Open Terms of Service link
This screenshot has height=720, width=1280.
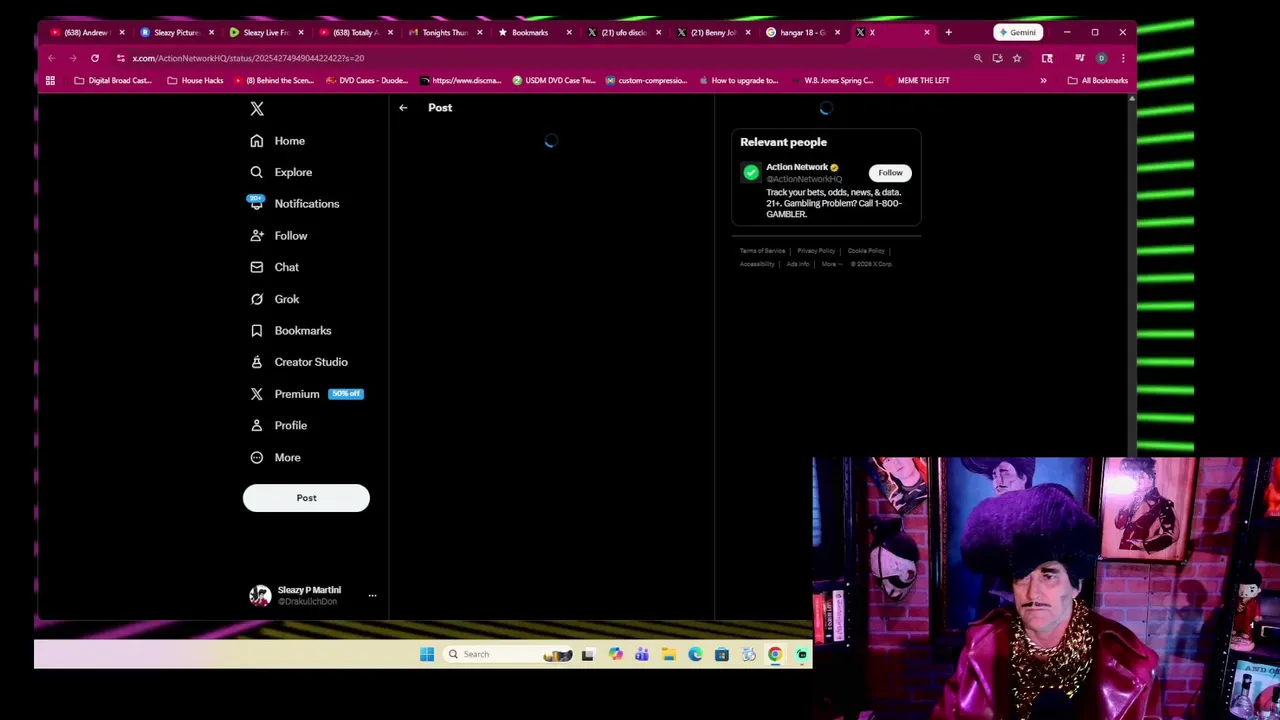click(x=762, y=251)
